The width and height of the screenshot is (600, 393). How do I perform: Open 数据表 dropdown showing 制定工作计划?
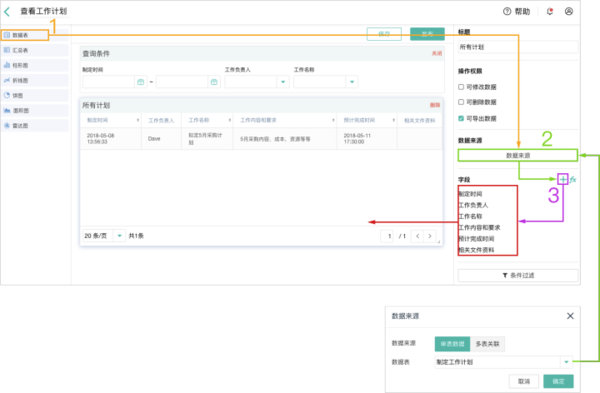(x=503, y=362)
